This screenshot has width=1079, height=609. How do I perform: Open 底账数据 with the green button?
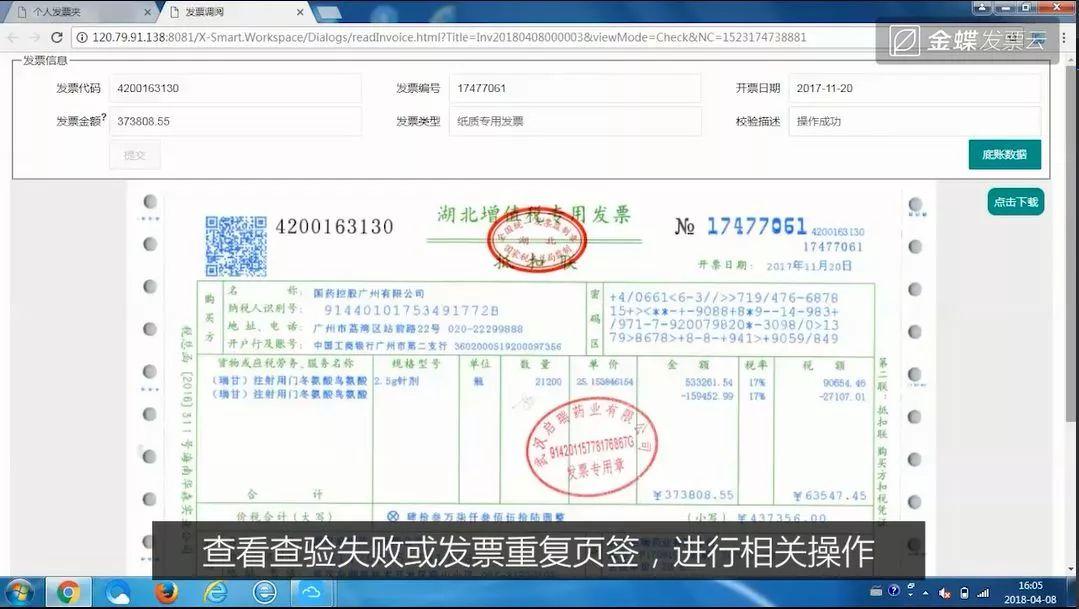point(1005,154)
